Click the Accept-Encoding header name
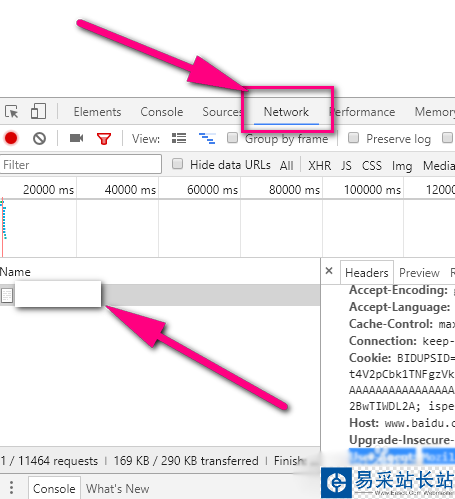455x499 pixels. (398, 290)
